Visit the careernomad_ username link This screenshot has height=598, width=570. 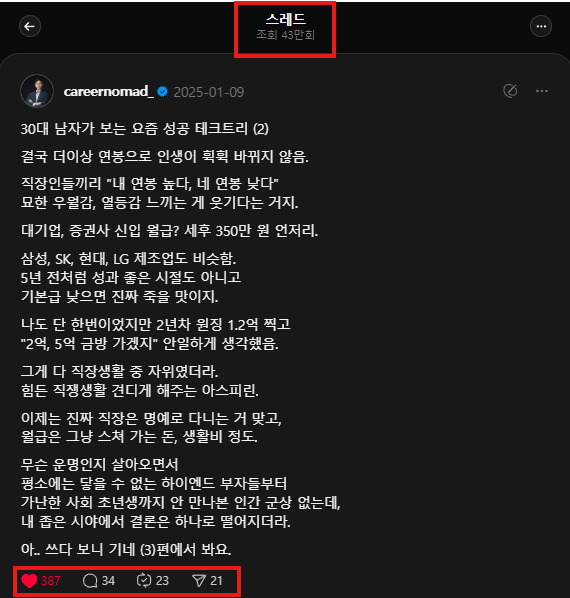tap(109, 92)
